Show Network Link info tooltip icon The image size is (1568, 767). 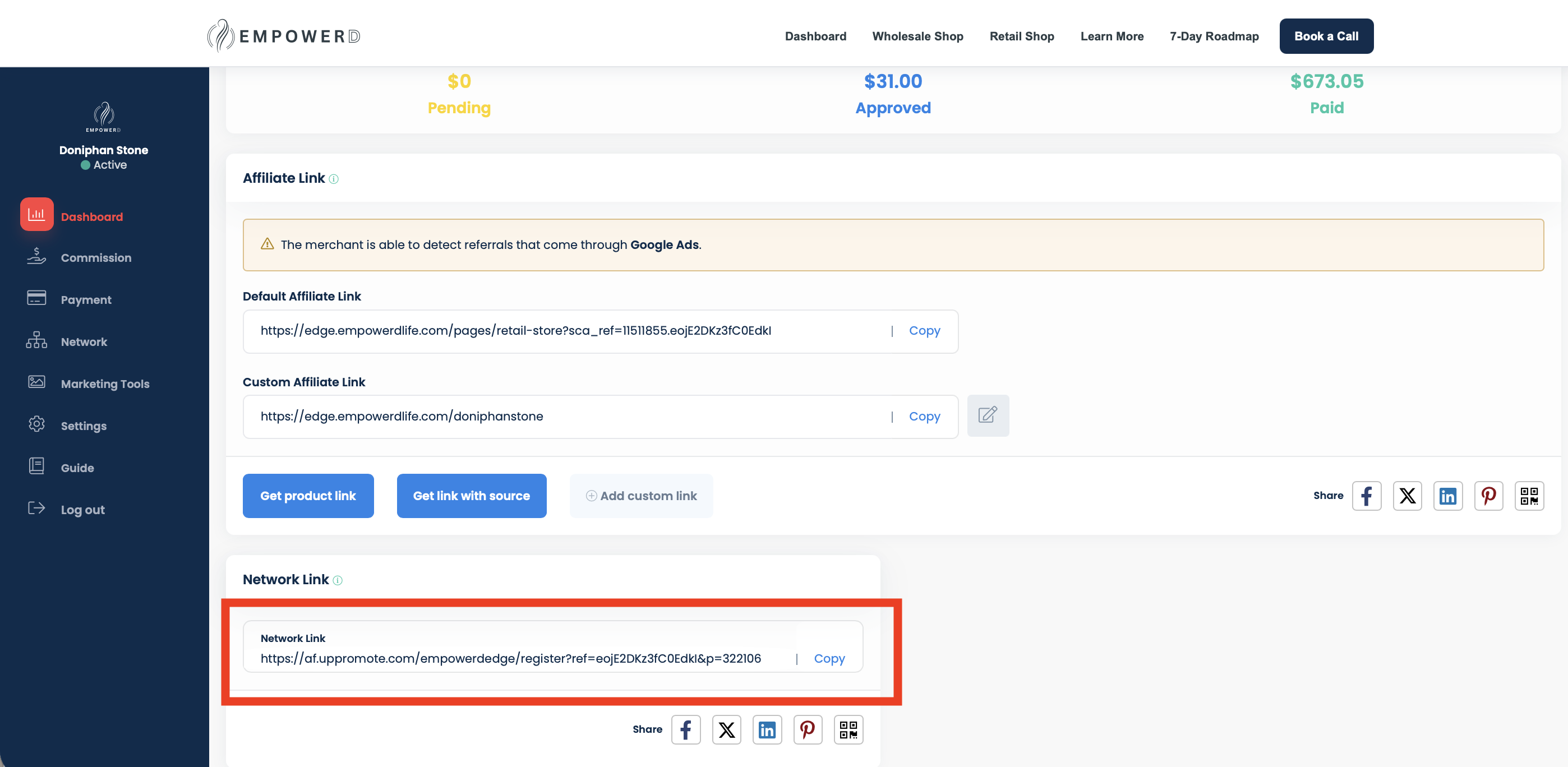click(x=337, y=581)
